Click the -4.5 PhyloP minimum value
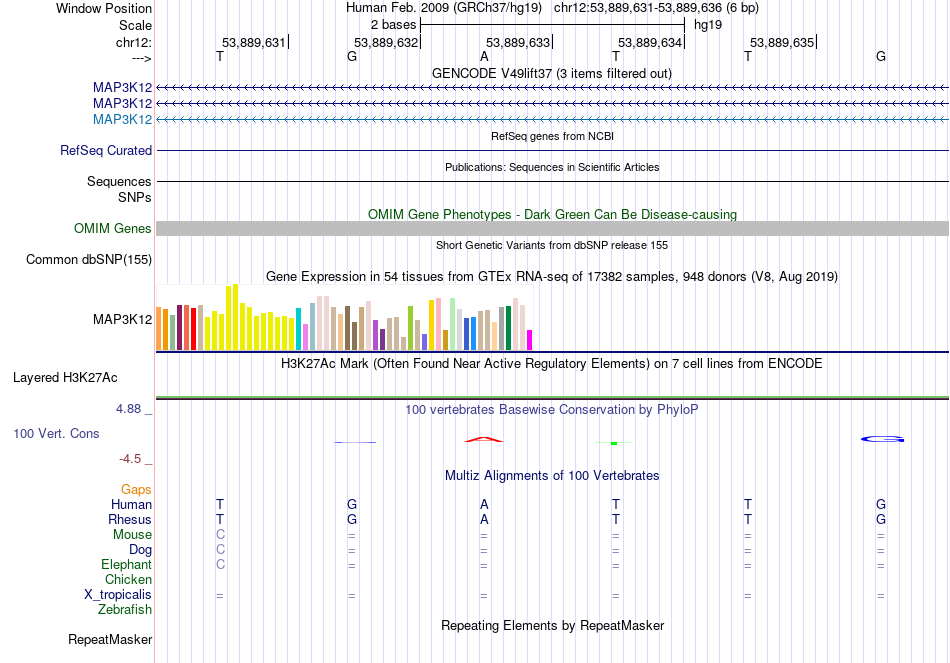 pos(130,459)
